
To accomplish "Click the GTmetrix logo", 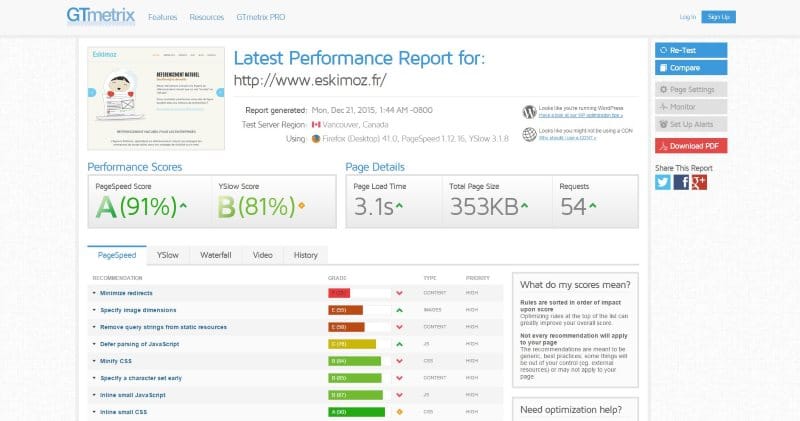I will tap(101, 16).
